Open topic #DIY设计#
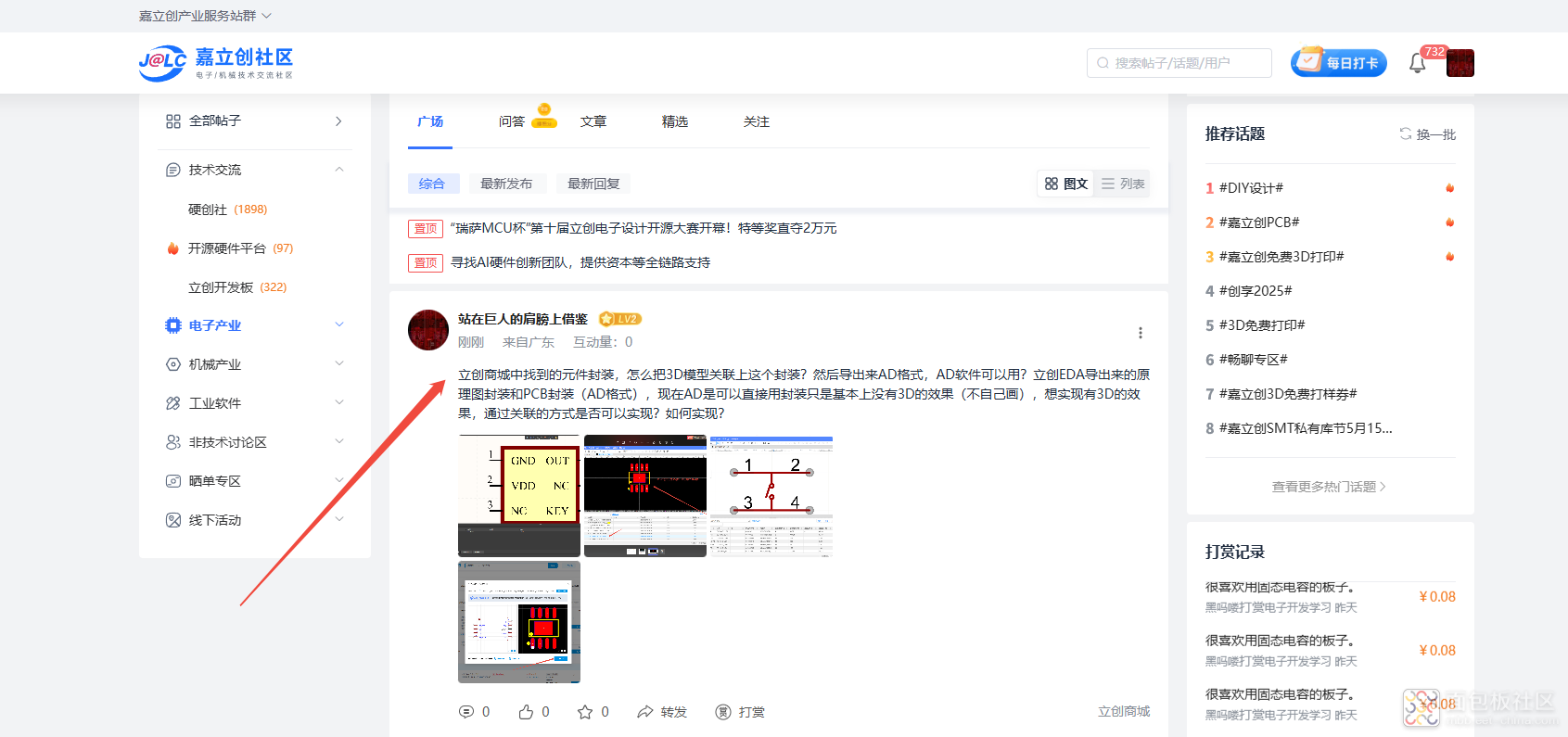 tap(1251, 188)
